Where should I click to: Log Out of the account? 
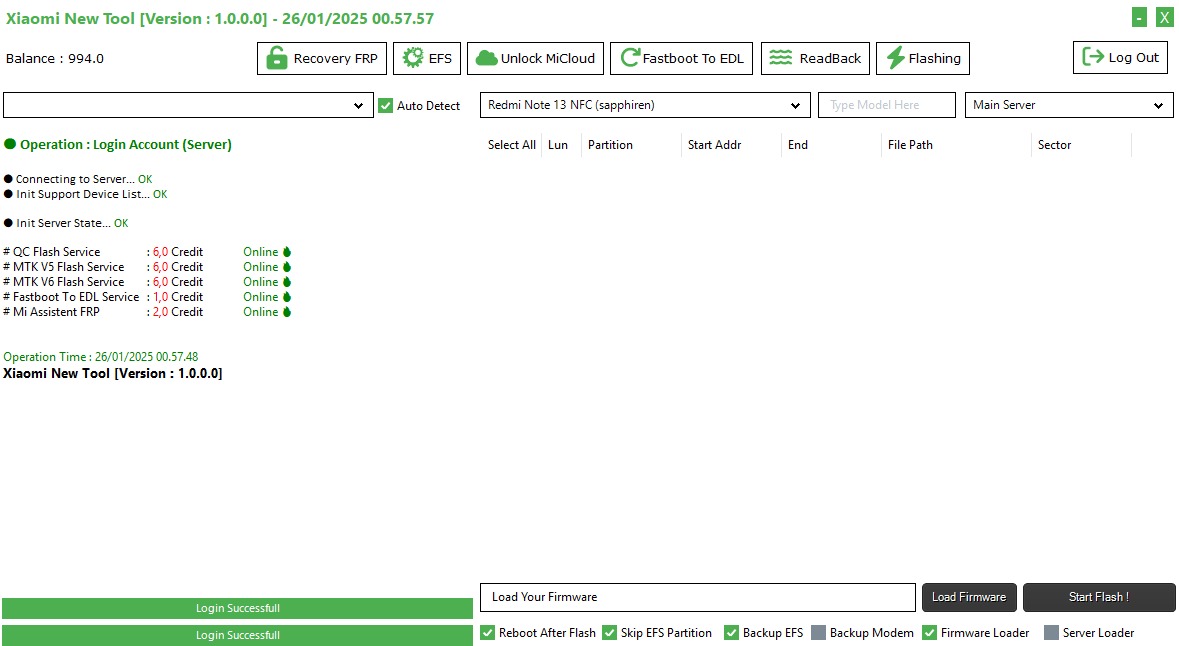coord(1120,57)
